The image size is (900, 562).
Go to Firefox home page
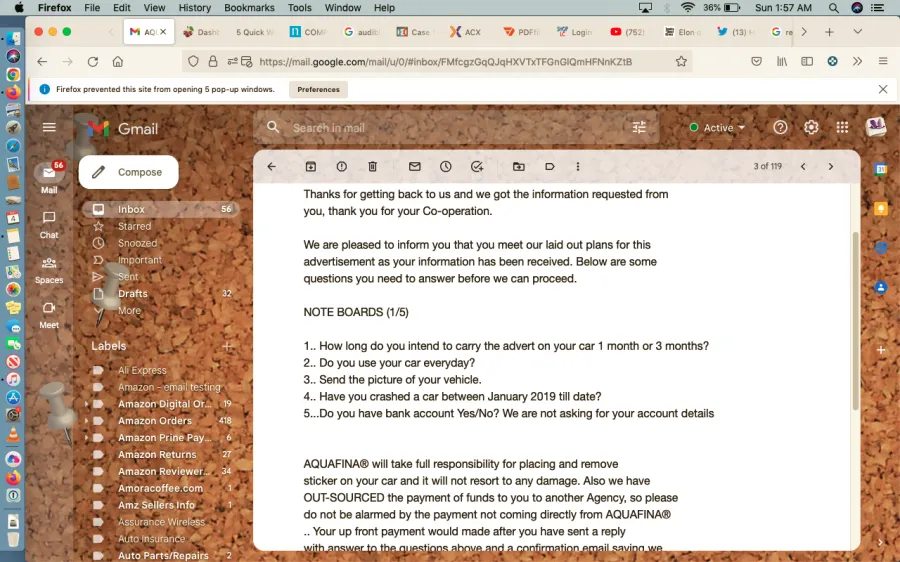118,61
